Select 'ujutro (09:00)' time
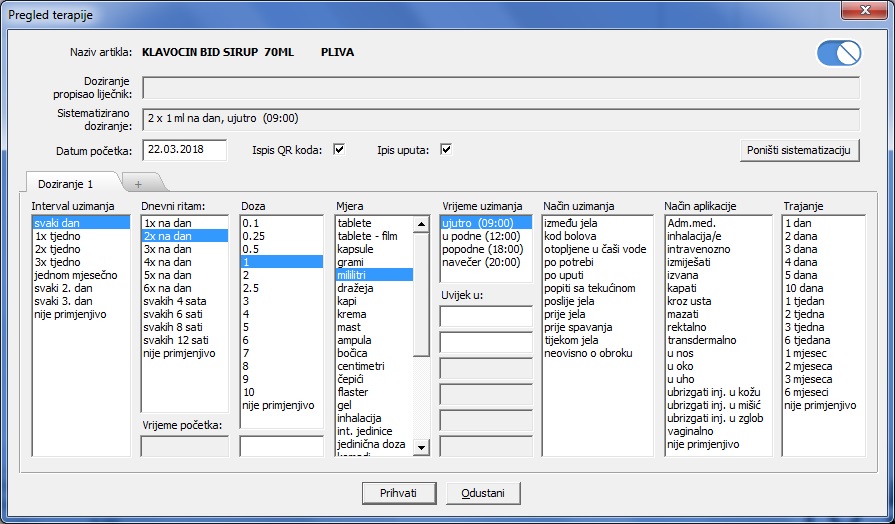The height and width of the screenshot is (524, 895). click(486, 223)
